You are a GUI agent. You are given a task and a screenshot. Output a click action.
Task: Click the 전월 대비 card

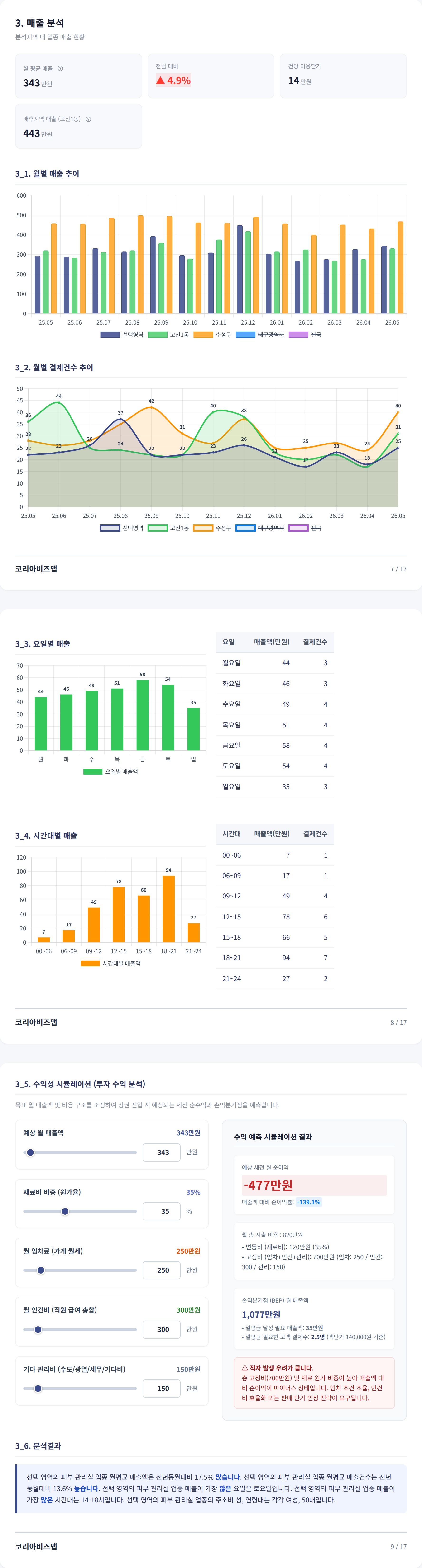[x=211, y=76]
